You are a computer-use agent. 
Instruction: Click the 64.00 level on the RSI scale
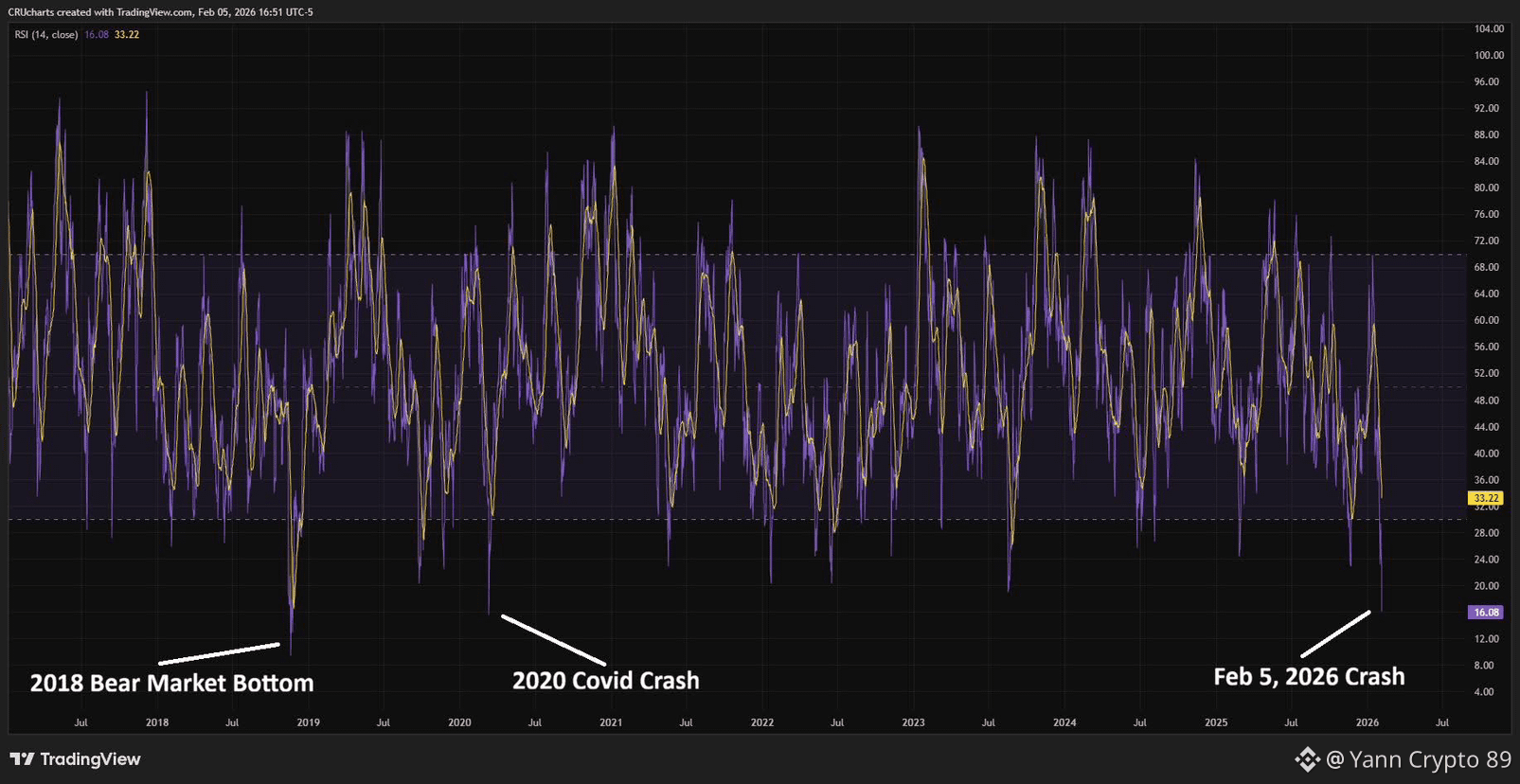pos(1487,294)
